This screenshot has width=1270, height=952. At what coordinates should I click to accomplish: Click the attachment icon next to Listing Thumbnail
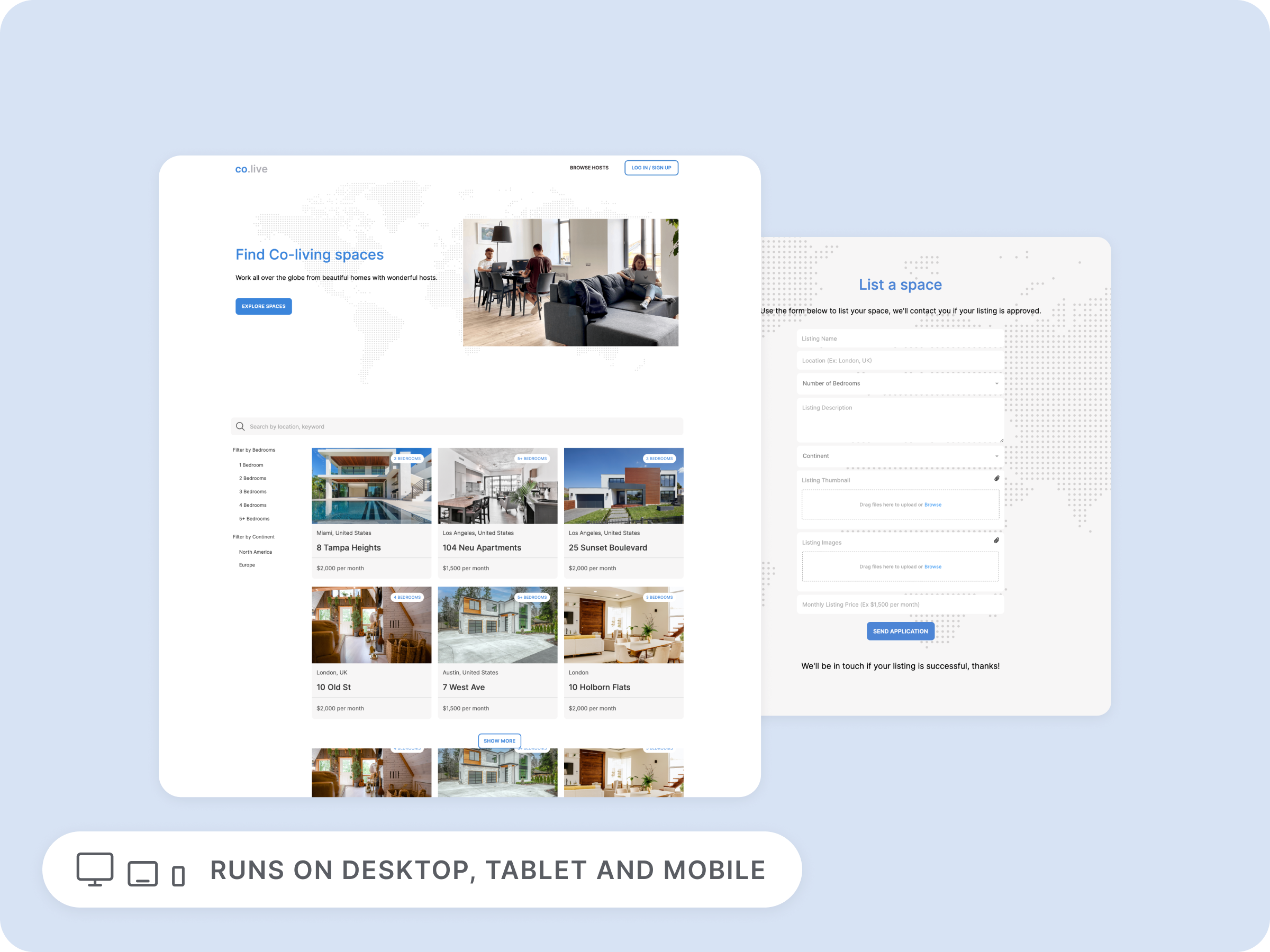coord(996,480)
